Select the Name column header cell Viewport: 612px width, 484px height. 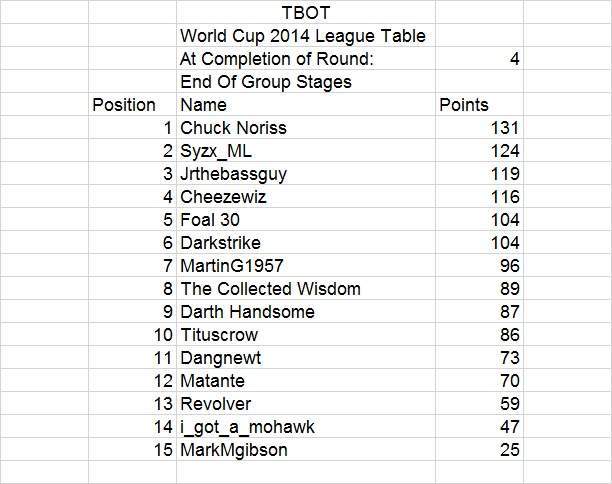pos(306,105)
